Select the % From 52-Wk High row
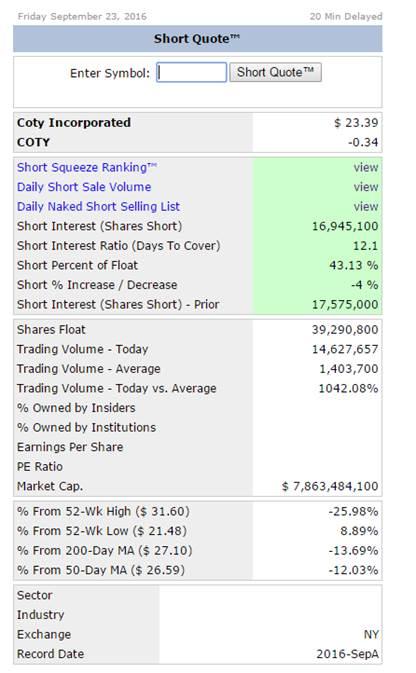 click(197, 512)
